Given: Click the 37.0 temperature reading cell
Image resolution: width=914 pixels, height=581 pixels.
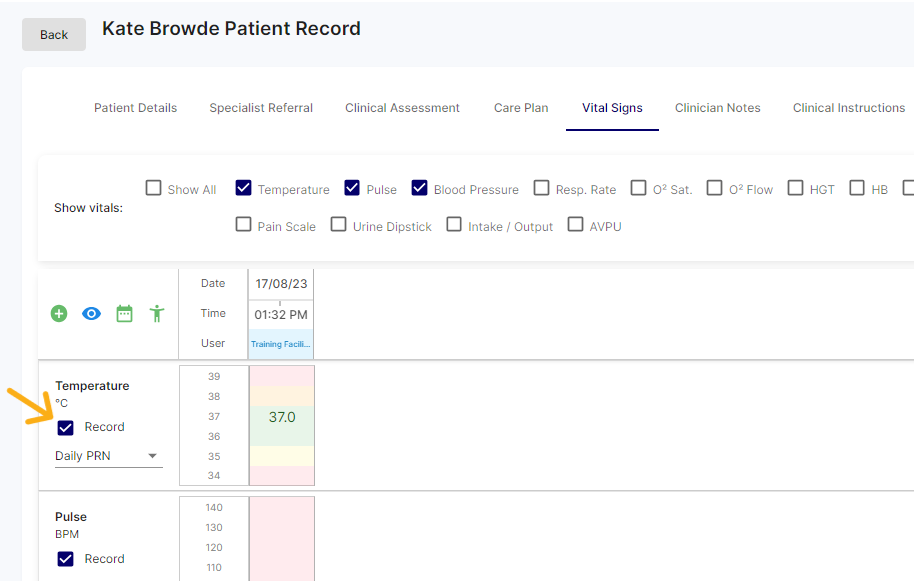Looking at the screenshot, I should click(x=282, y=417).
